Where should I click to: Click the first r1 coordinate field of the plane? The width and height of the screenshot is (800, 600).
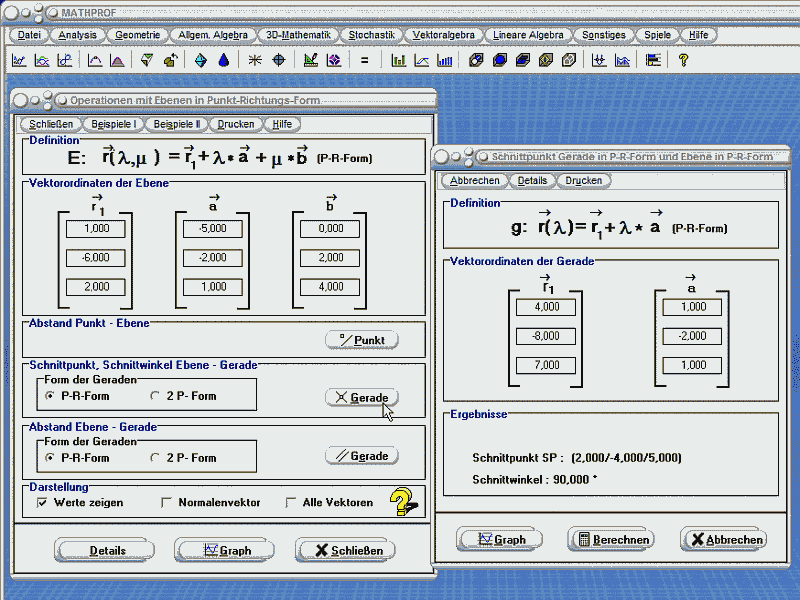(97, 229)
